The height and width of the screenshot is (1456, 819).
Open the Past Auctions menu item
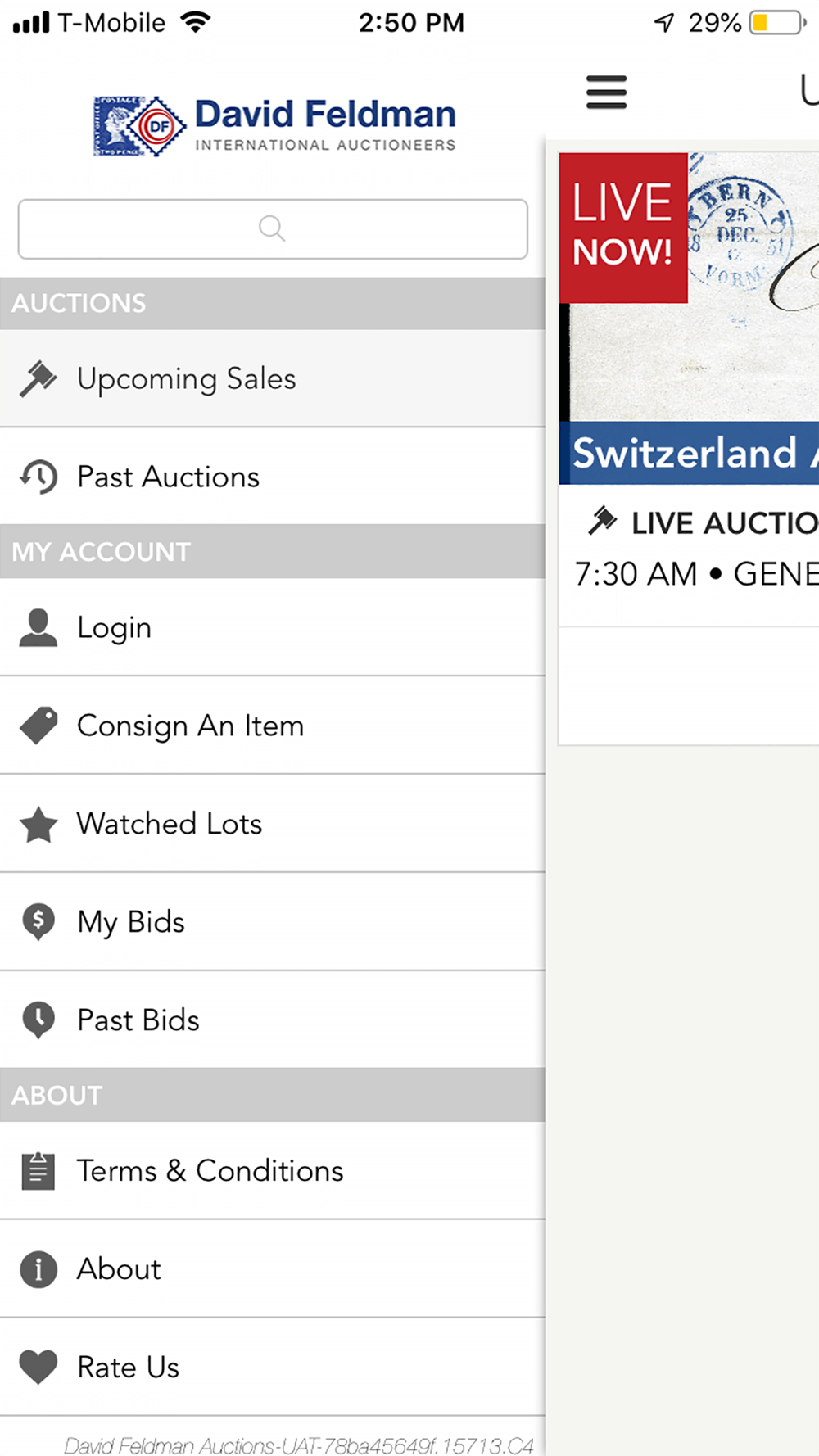click(273, 477)
